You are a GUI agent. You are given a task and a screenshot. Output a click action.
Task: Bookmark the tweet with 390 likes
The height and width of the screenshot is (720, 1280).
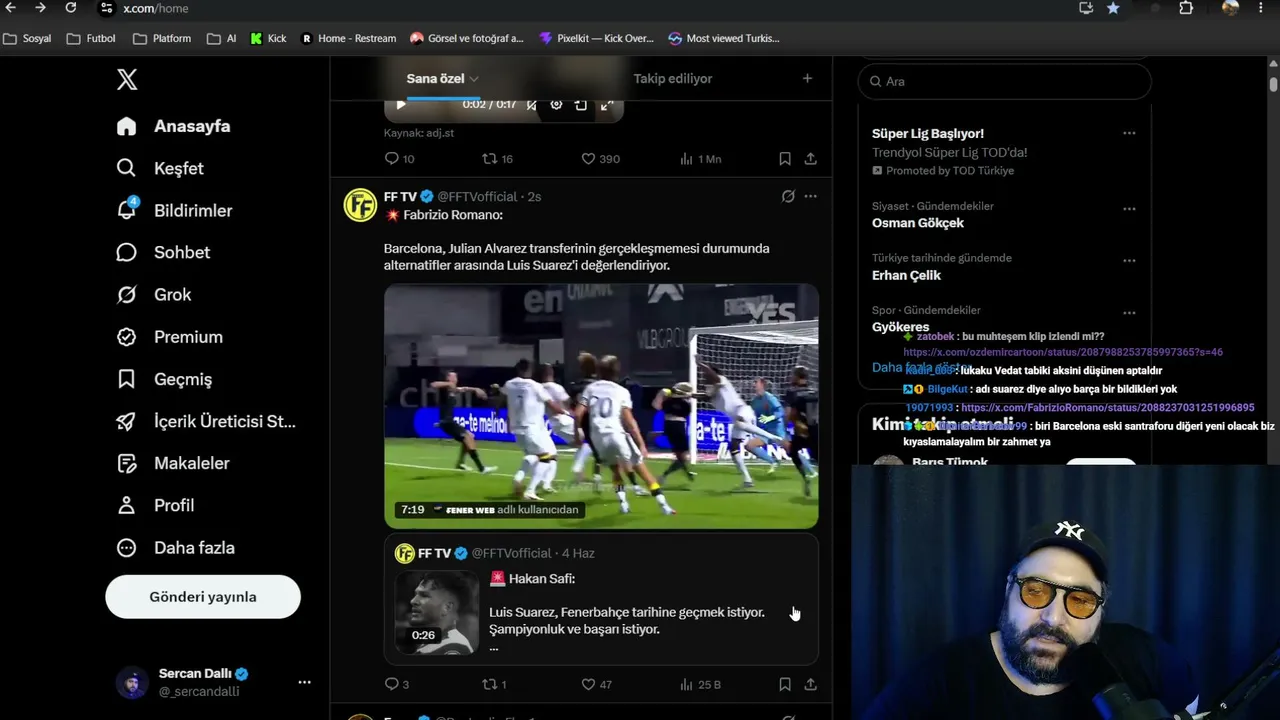tap(785, 159)
